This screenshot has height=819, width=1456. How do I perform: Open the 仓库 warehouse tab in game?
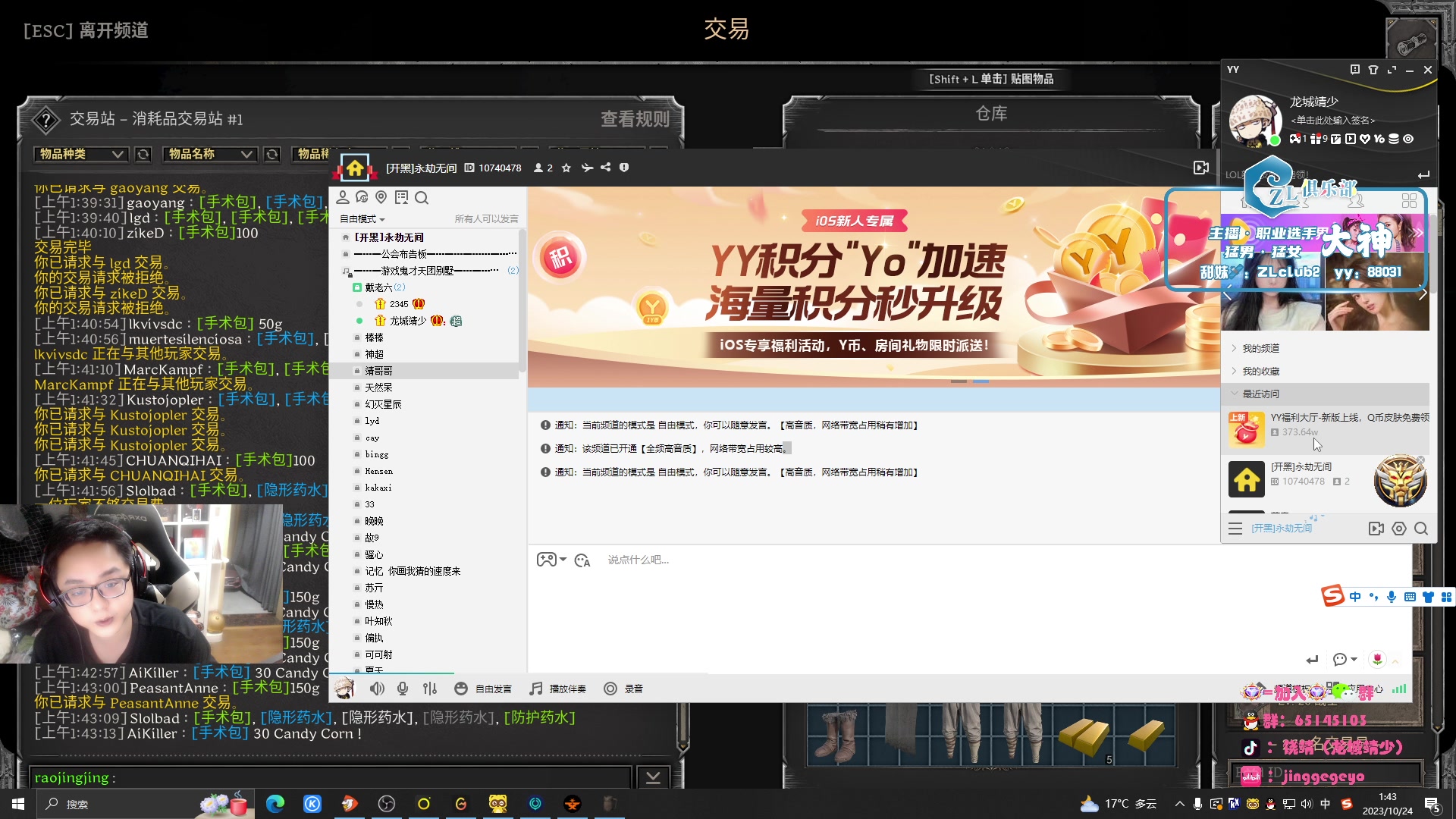pos(991,114)
